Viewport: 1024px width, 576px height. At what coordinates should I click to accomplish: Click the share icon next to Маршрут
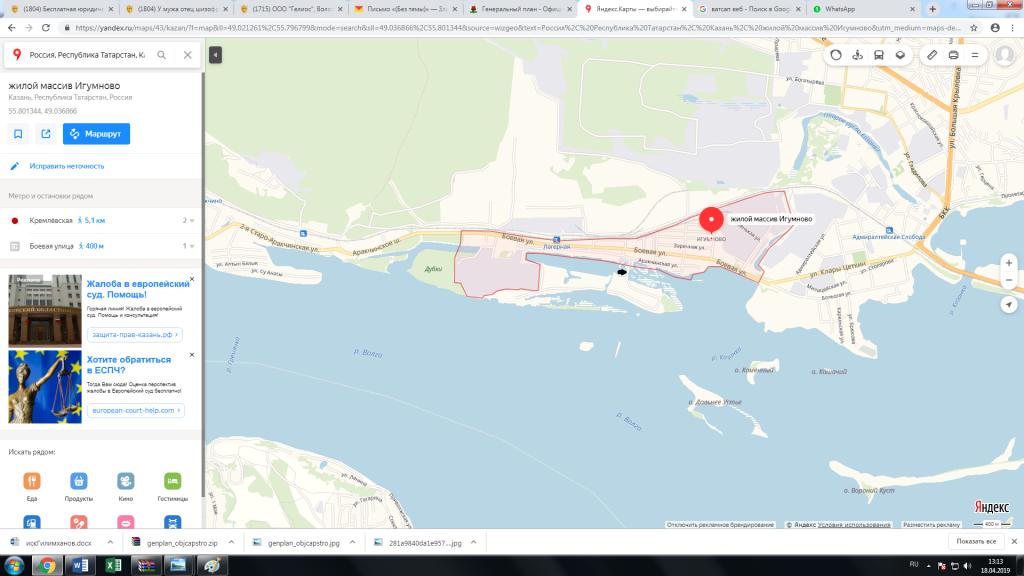pyautogui.click(x=46, y=134)
